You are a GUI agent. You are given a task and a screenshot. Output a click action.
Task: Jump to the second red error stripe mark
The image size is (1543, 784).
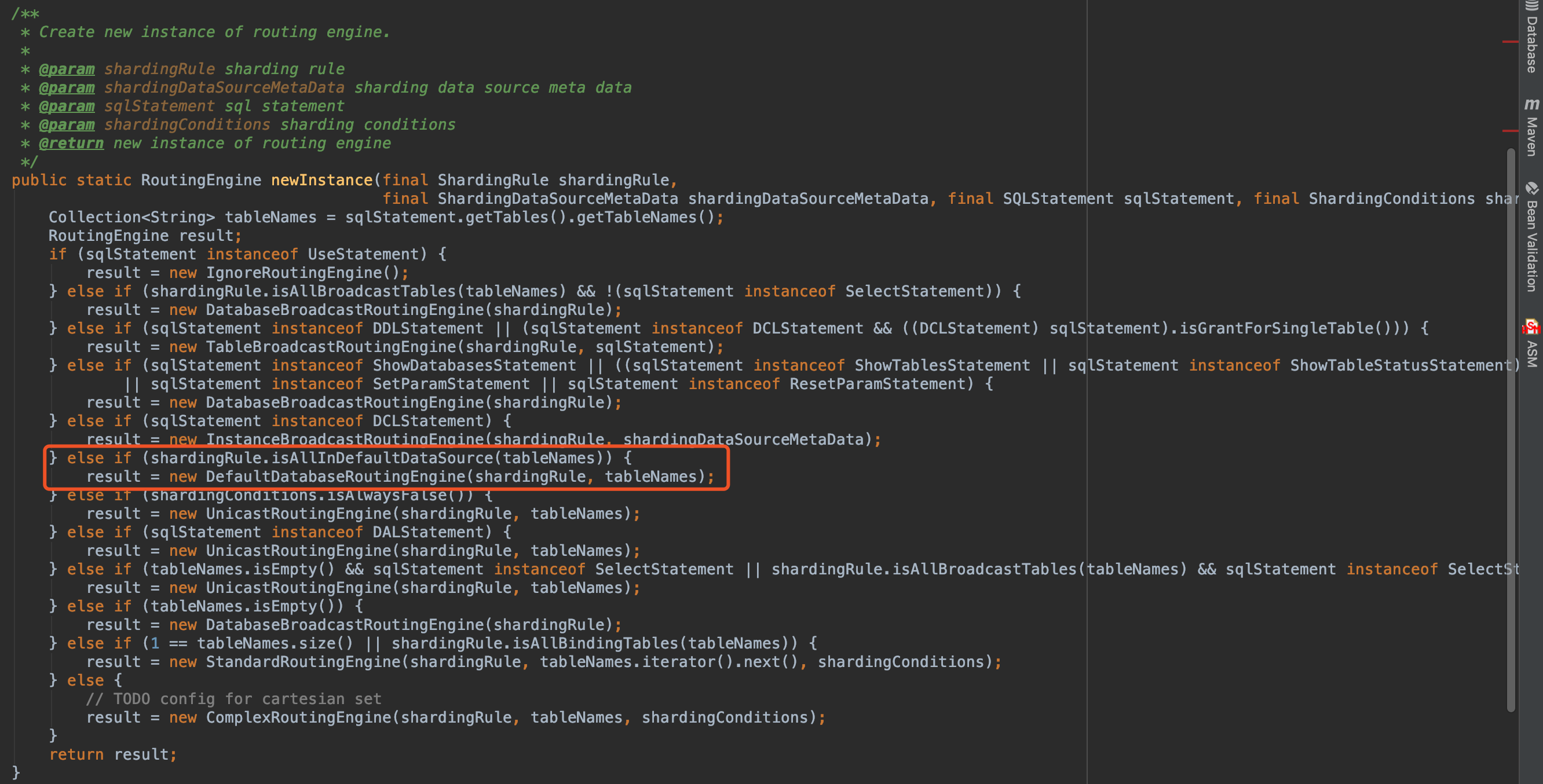click(x=1511, y=130)
